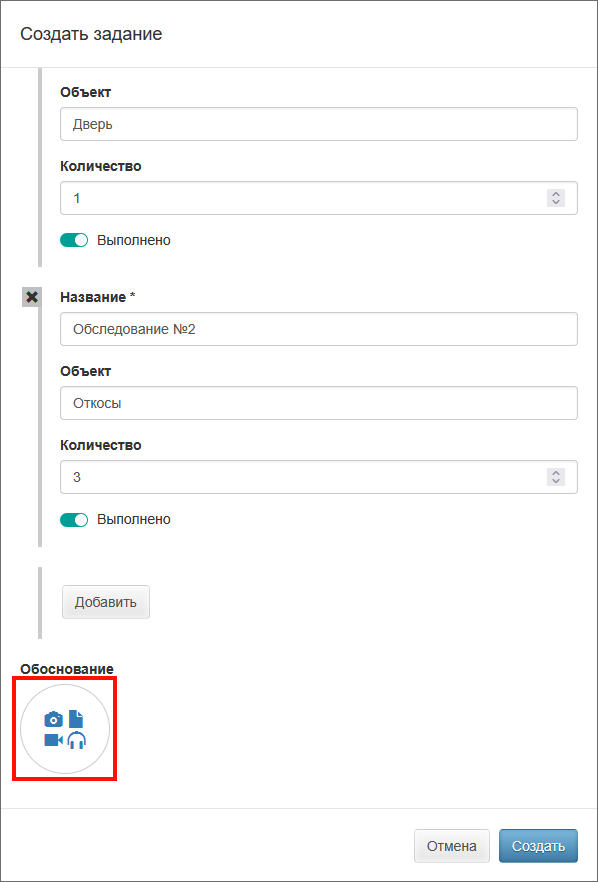Click the Выполнено label of the second item
Image resolution: width=598 pixels, height=882 pixels.
coord(134,519)
